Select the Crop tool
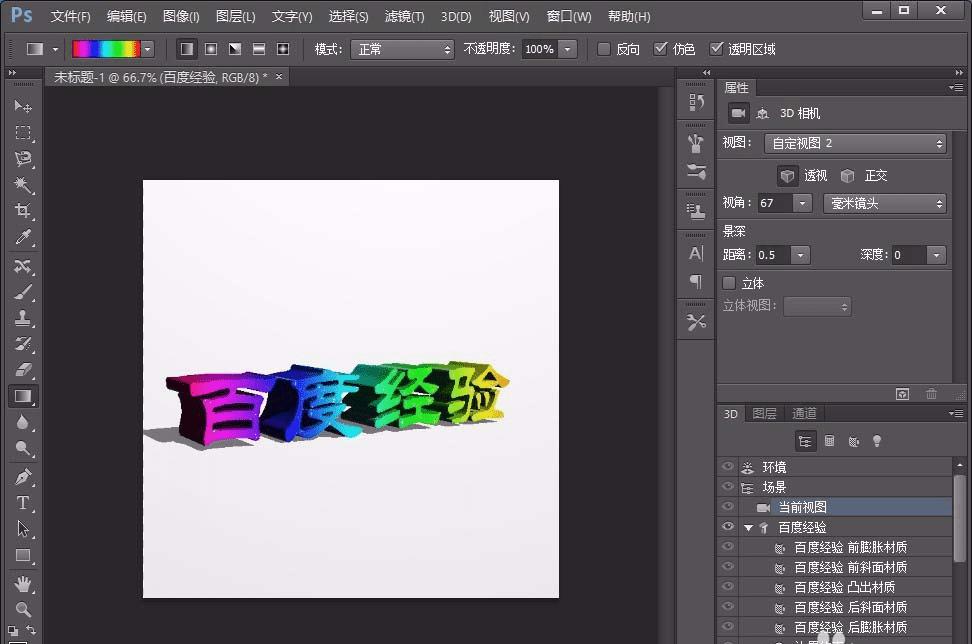The height and width of the screenshot is (644, 972). [x=23, y=211]
